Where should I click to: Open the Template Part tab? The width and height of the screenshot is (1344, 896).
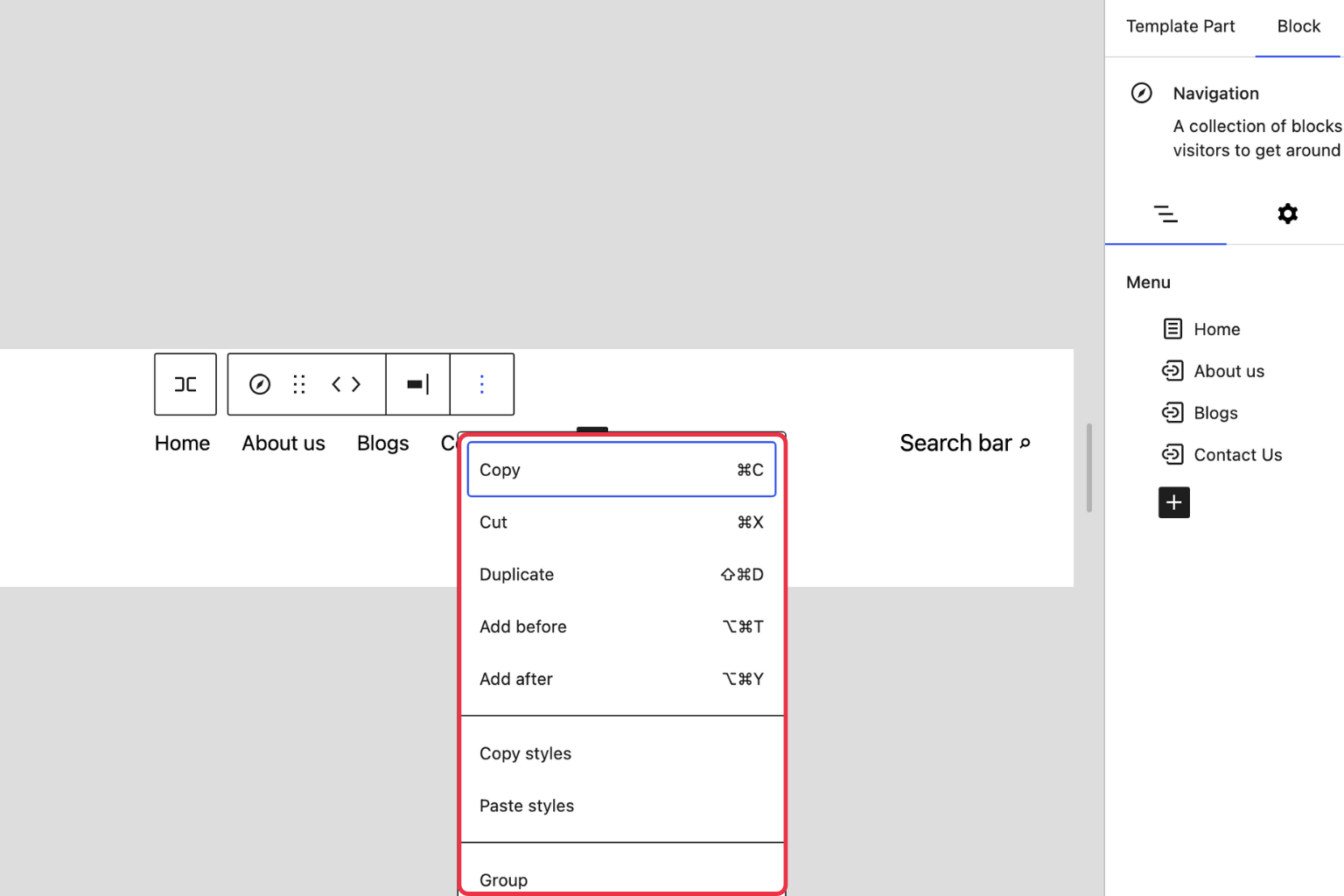pos(1180,26)
